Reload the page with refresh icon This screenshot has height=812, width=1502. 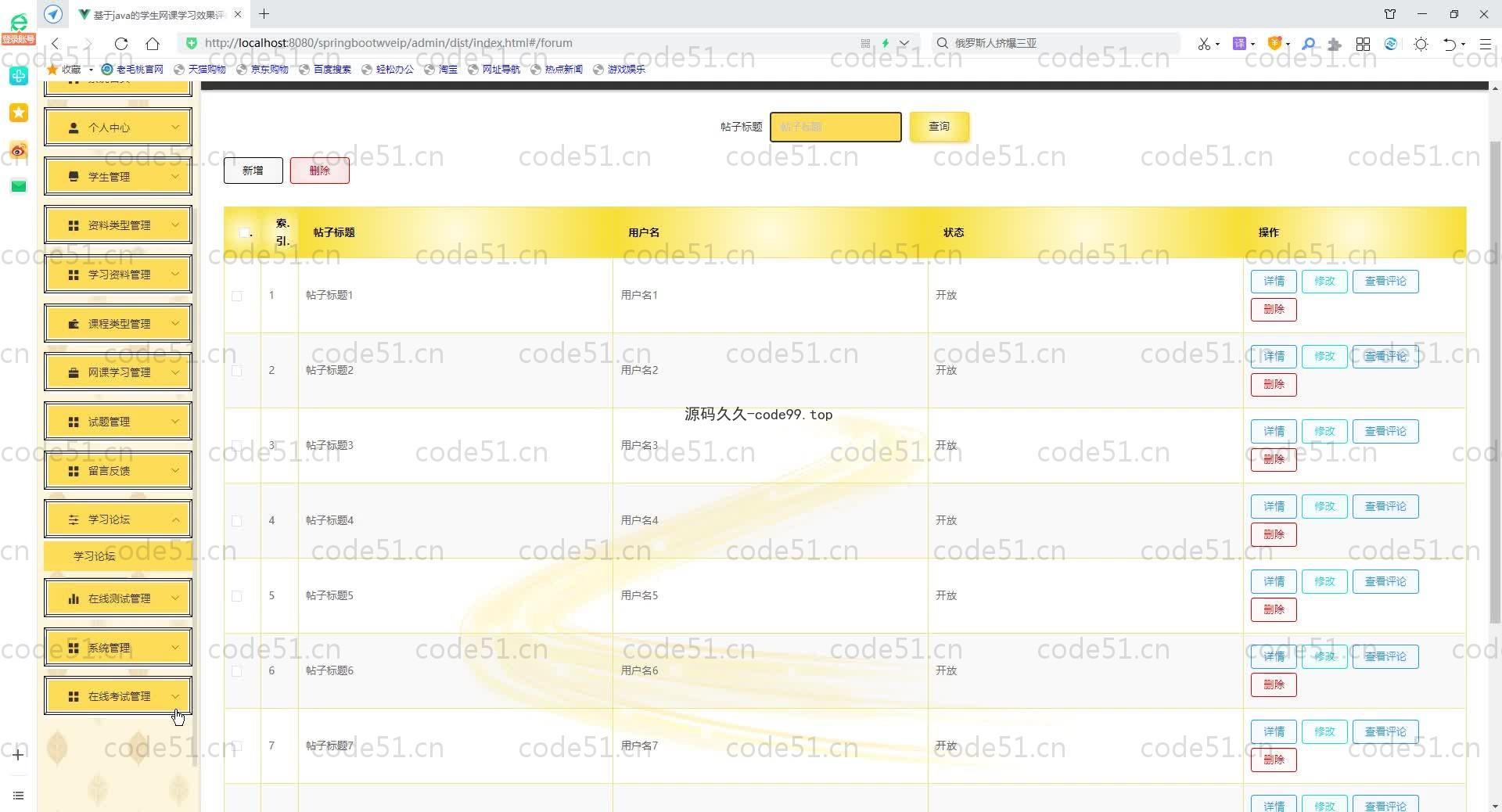click(x=120, y=44)
